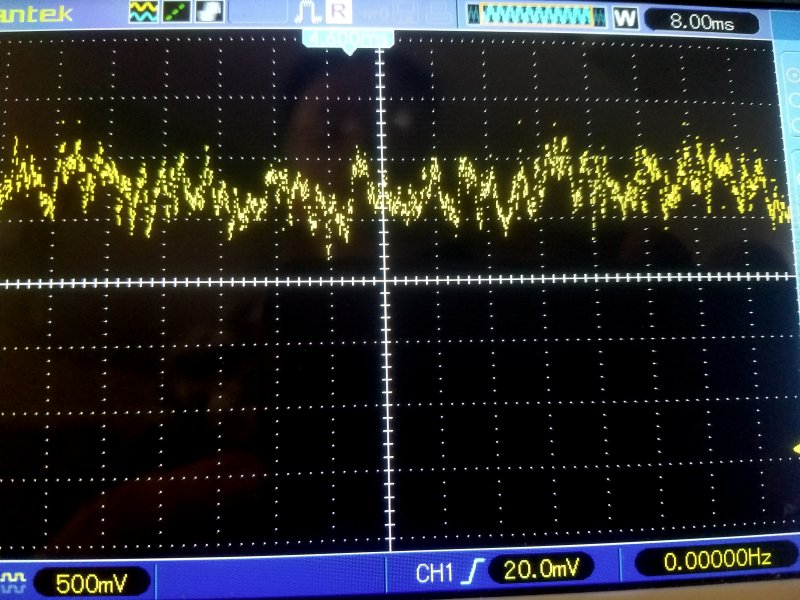The height and width of the screenshot is (600, 800).
Task: Click the pink R run status indicator
Action: [339, 13]
